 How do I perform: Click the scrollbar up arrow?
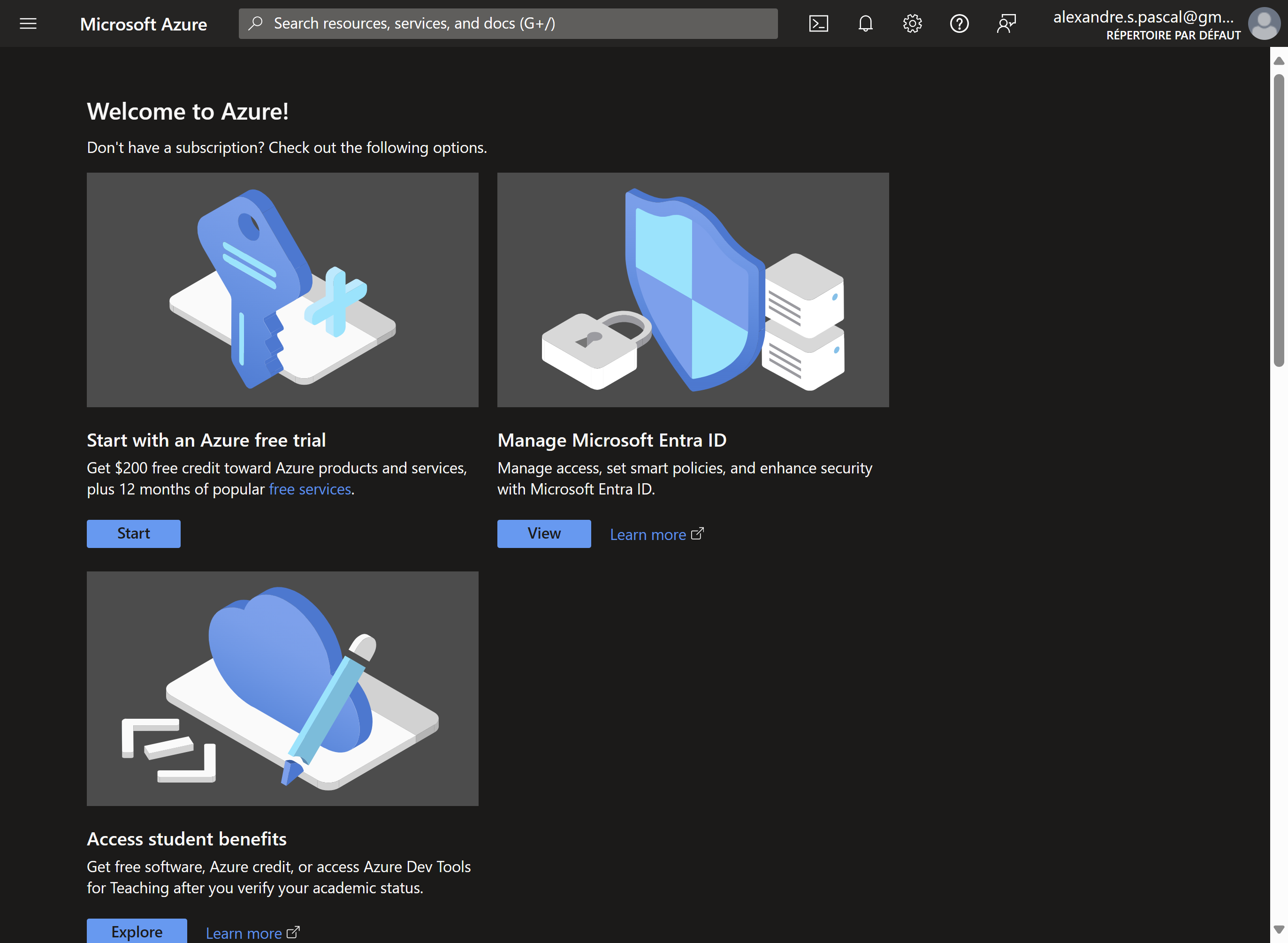1279,61
